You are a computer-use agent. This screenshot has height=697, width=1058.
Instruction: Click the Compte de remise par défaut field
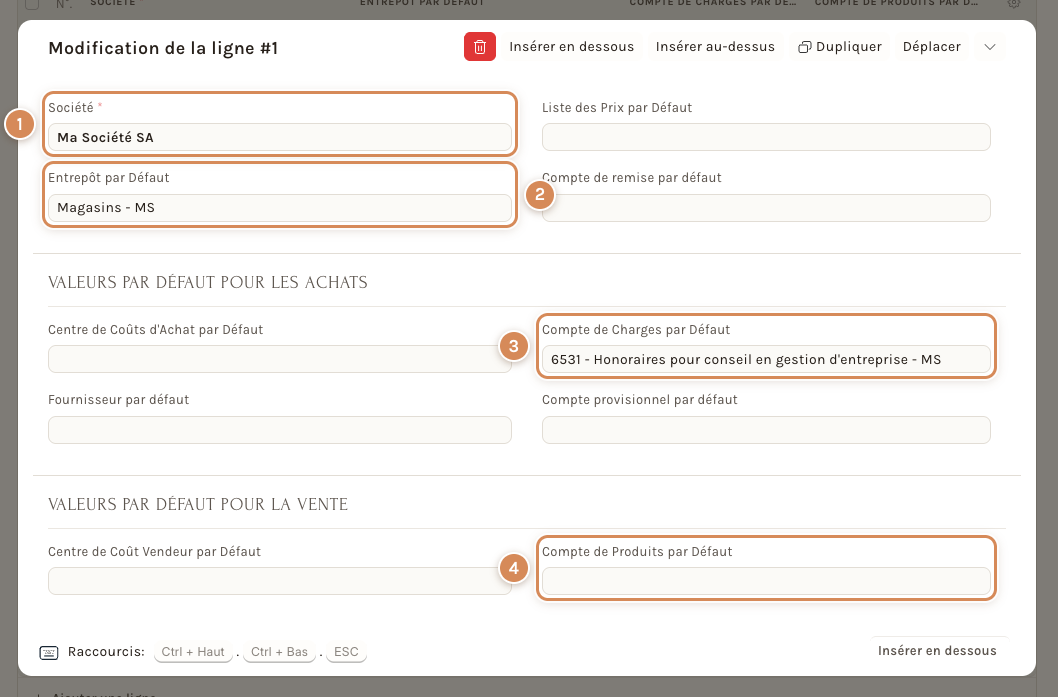pyautogui.click(x=767, y=208)
